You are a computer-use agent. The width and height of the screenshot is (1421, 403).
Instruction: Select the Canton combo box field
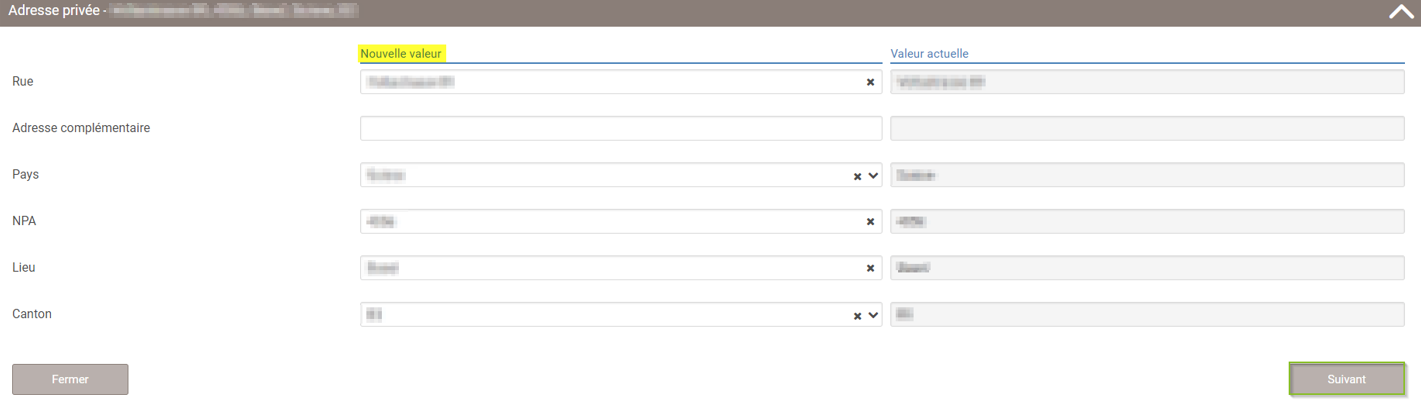[x=604, y=314]
